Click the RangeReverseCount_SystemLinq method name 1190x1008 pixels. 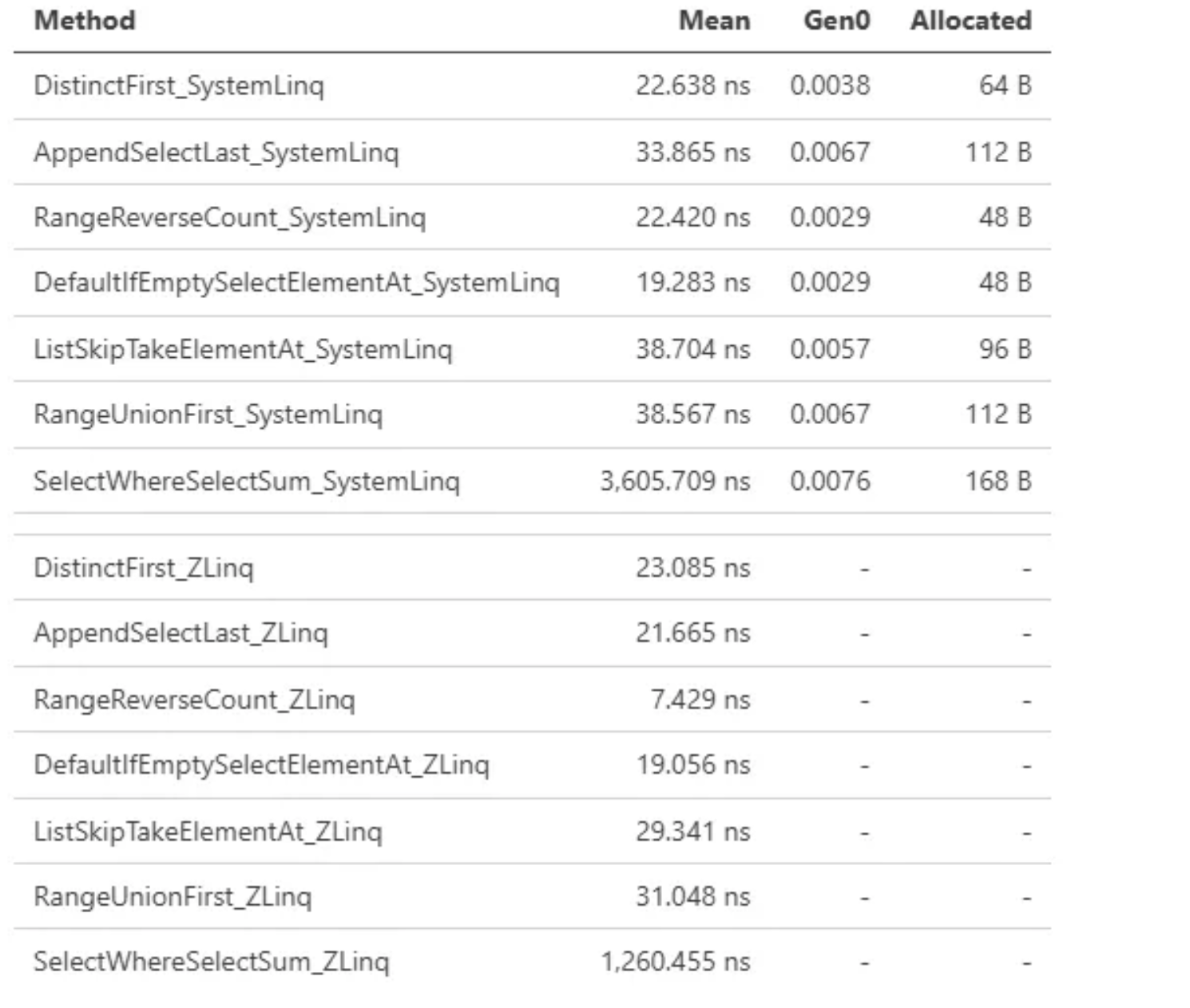point(229,217)
